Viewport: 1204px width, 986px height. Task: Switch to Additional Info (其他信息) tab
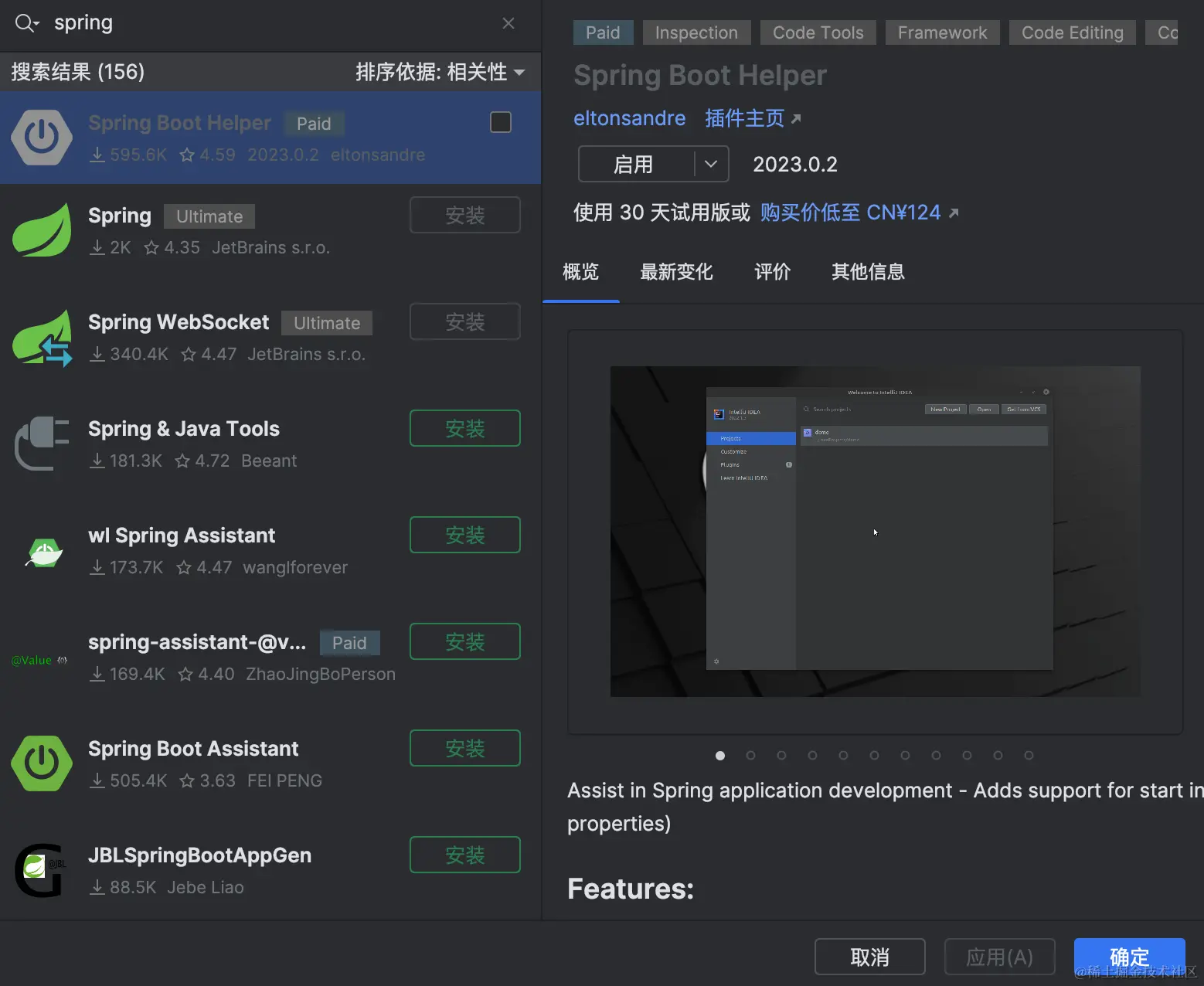tap(868, 272)
